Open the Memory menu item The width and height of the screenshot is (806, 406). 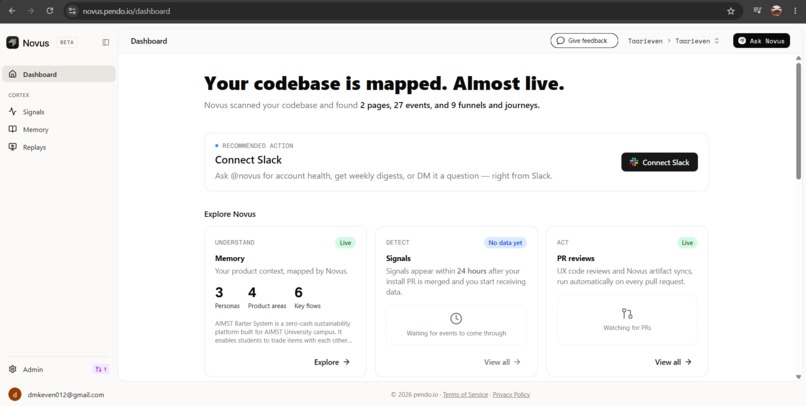59,130
